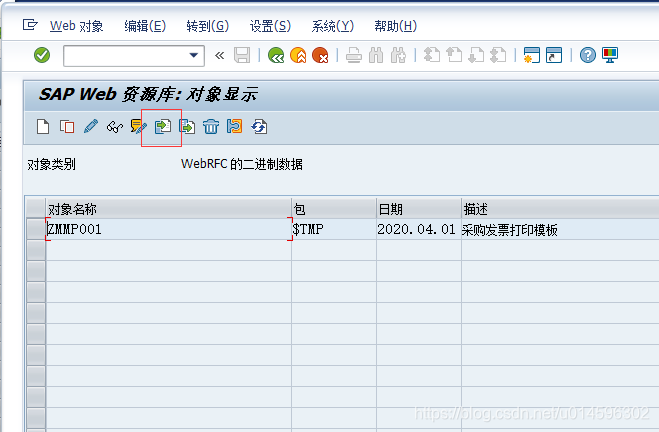Click the Delete trash can icon
Viewport: 659px width, 432px height.
(211, 126)
